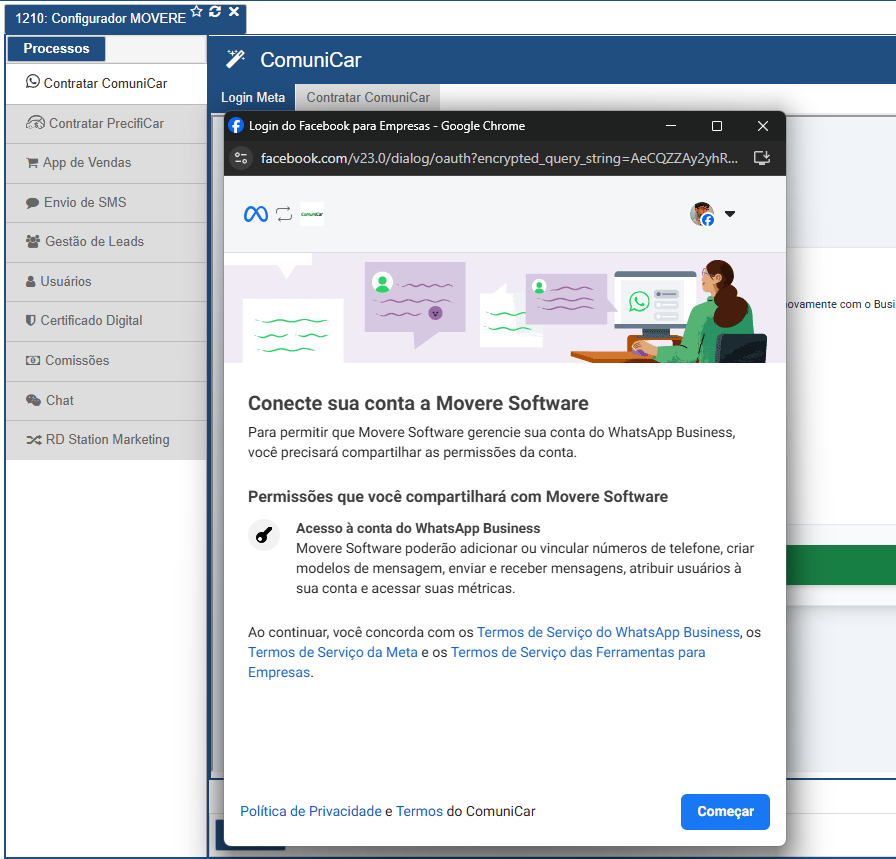896x859 pixels.
Task: Select RD Station Marketing in the sidebar
Action: click(106, 440)
